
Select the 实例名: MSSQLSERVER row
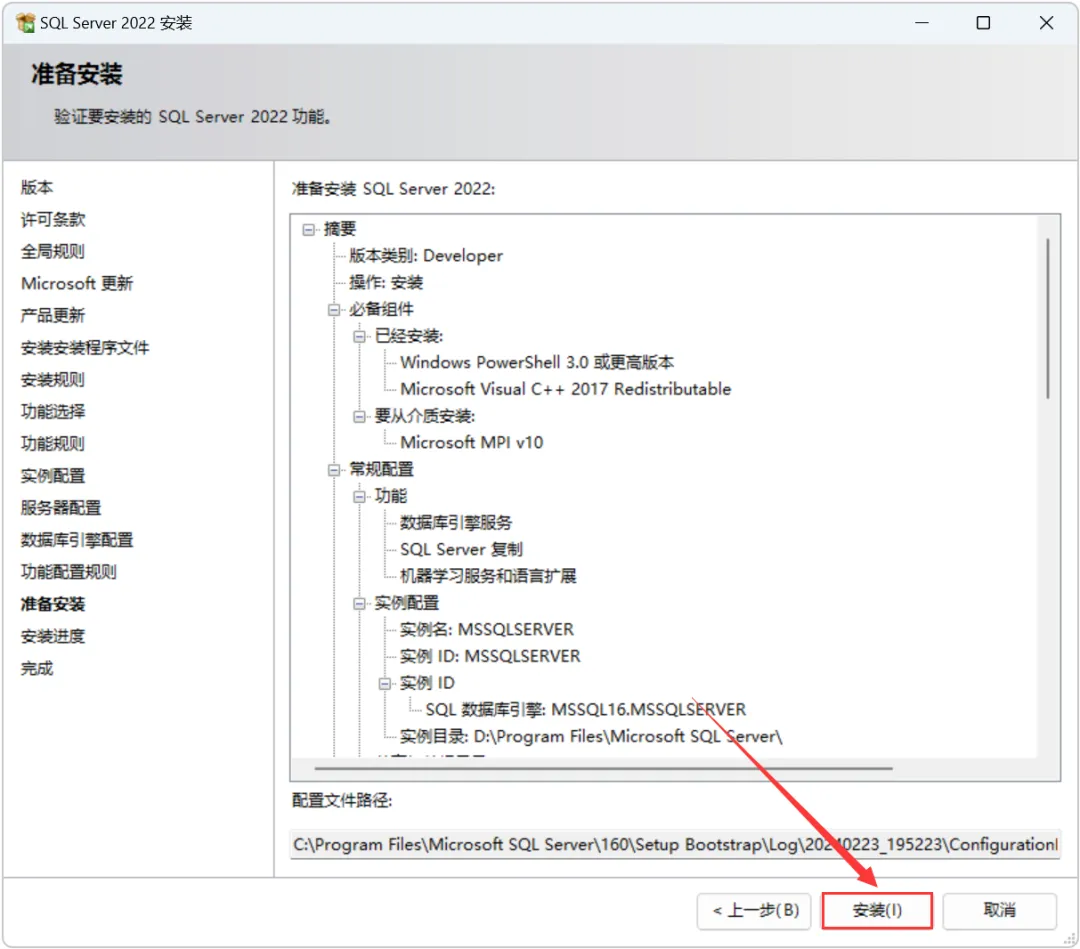tap(487, 630)
